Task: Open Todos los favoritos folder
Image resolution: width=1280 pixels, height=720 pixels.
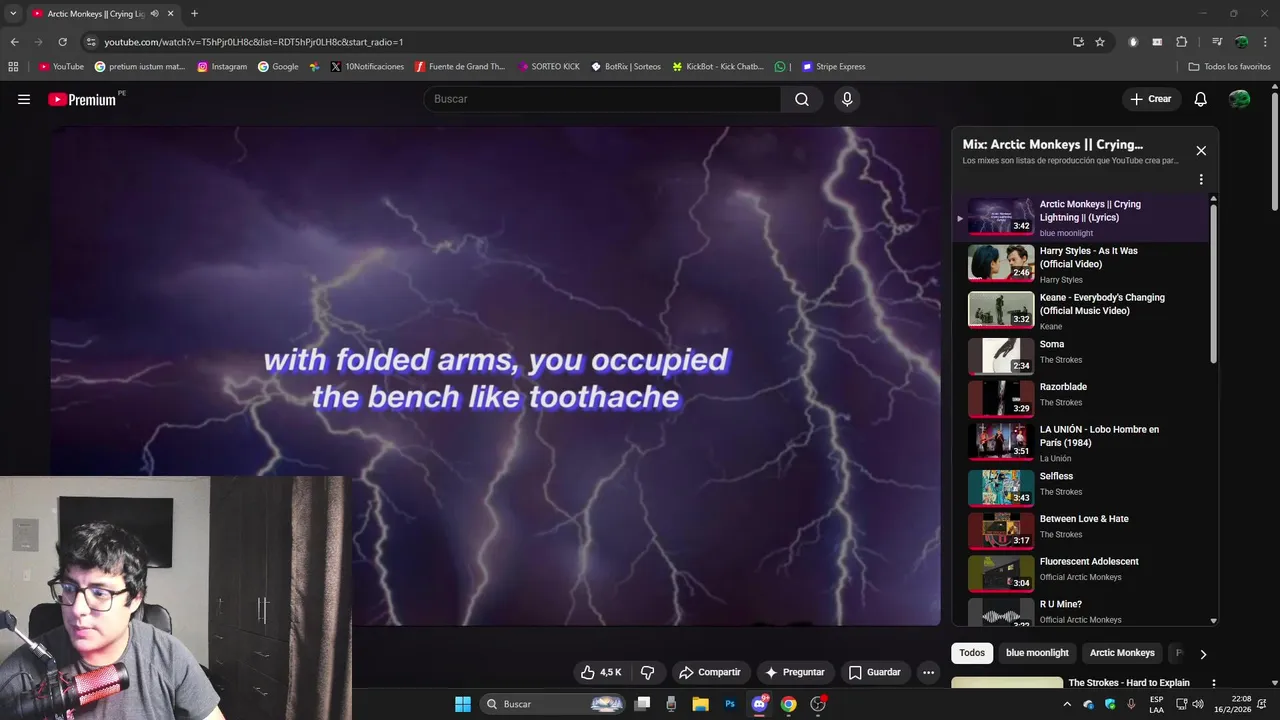Action: pyautogui.click(x=1230, y=67)
